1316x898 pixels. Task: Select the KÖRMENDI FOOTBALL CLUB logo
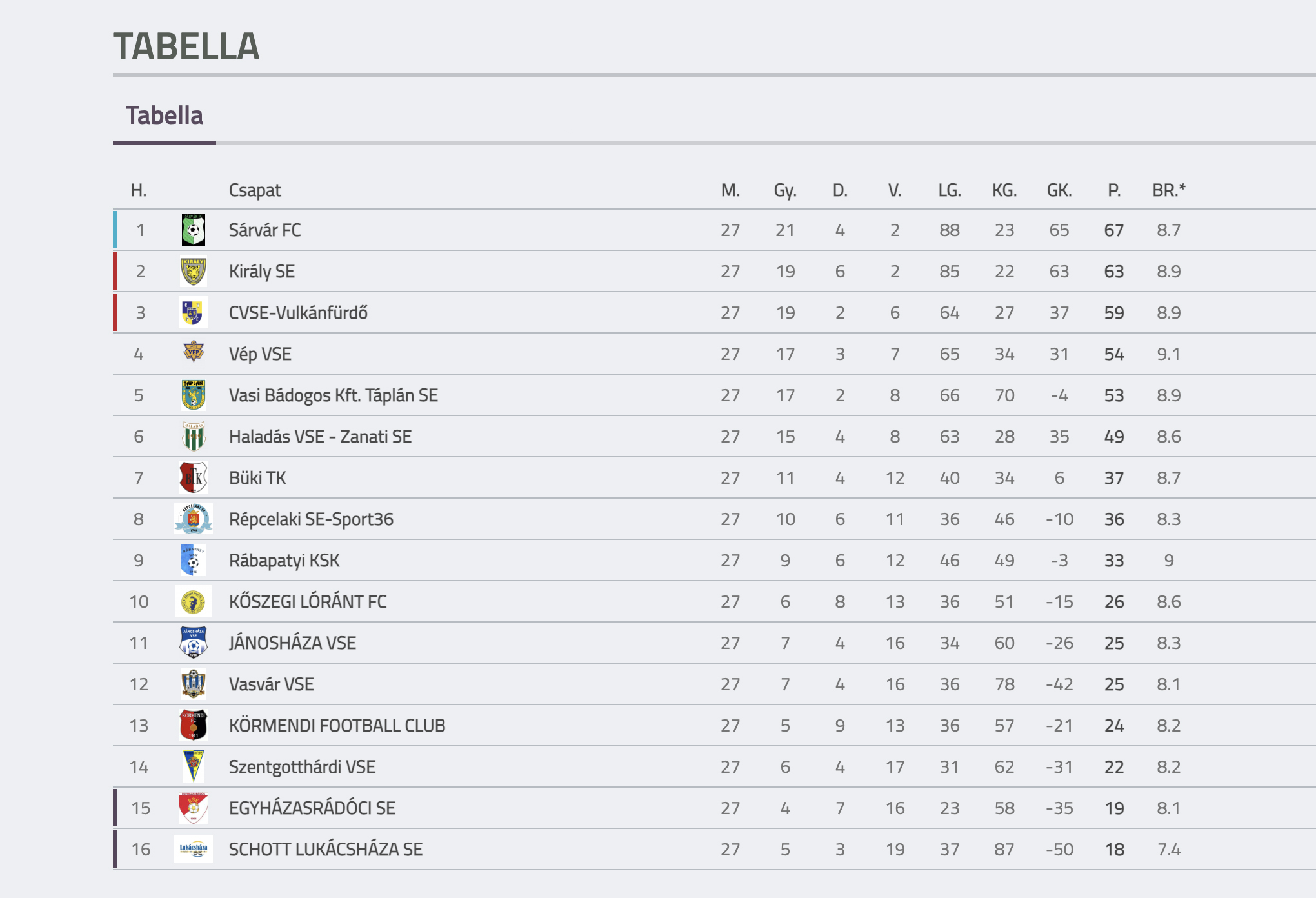[194, 725]
